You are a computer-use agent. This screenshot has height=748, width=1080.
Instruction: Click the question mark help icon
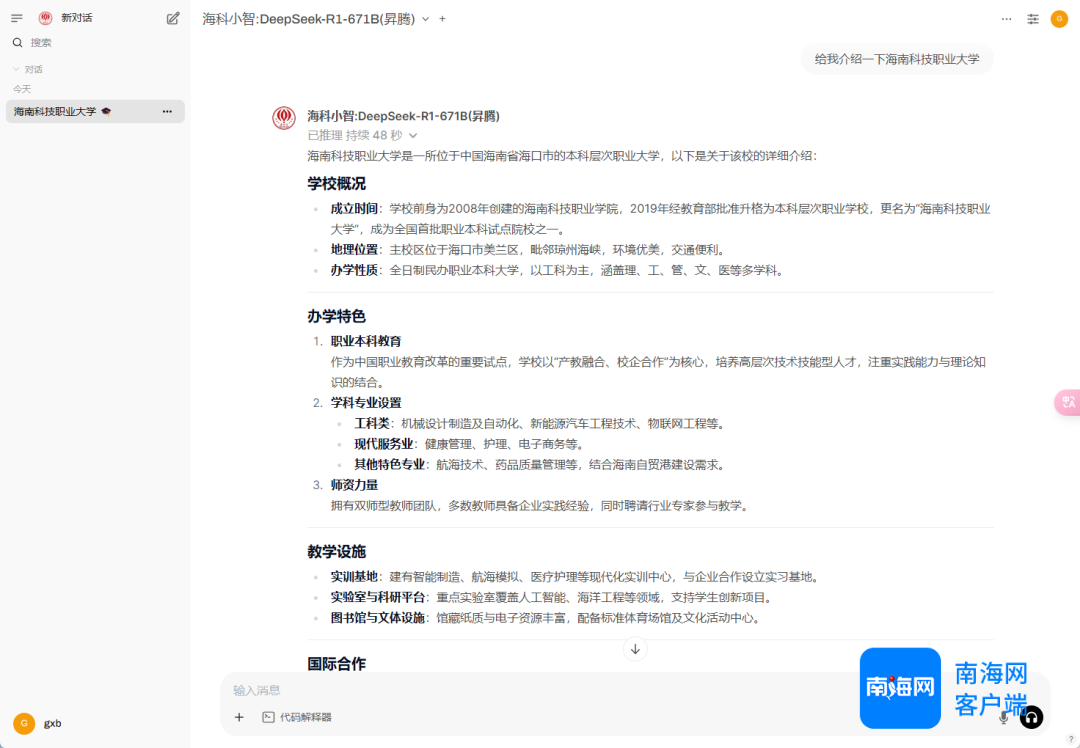[1070, 739]
